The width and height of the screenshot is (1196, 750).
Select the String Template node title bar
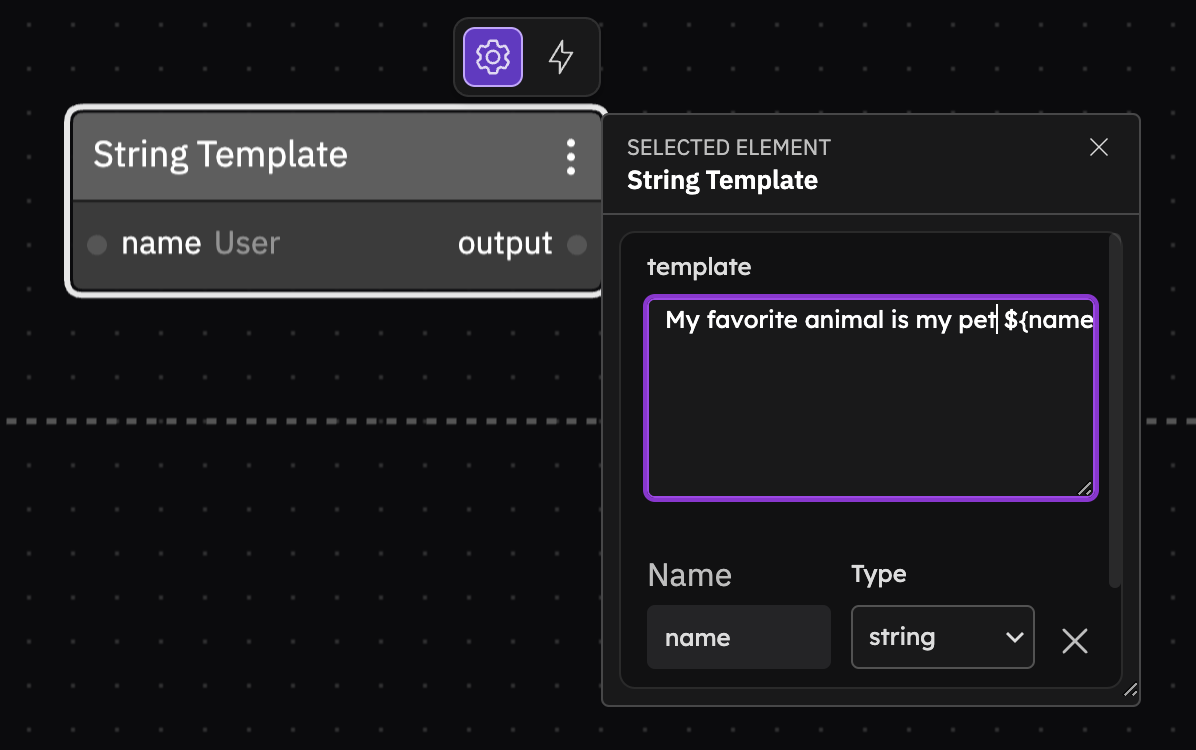[x=300, y=156]
